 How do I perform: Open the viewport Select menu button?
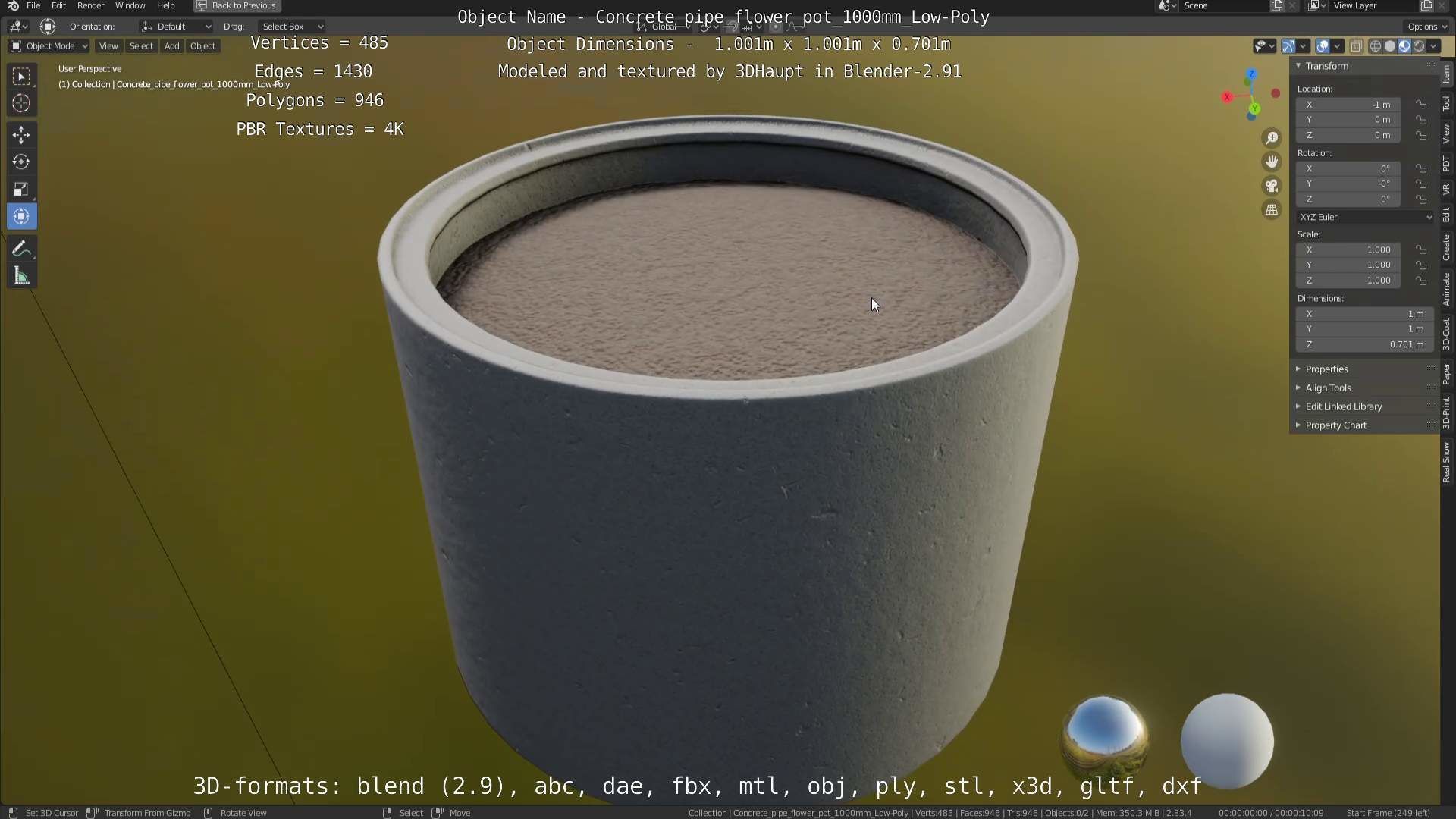141,46
